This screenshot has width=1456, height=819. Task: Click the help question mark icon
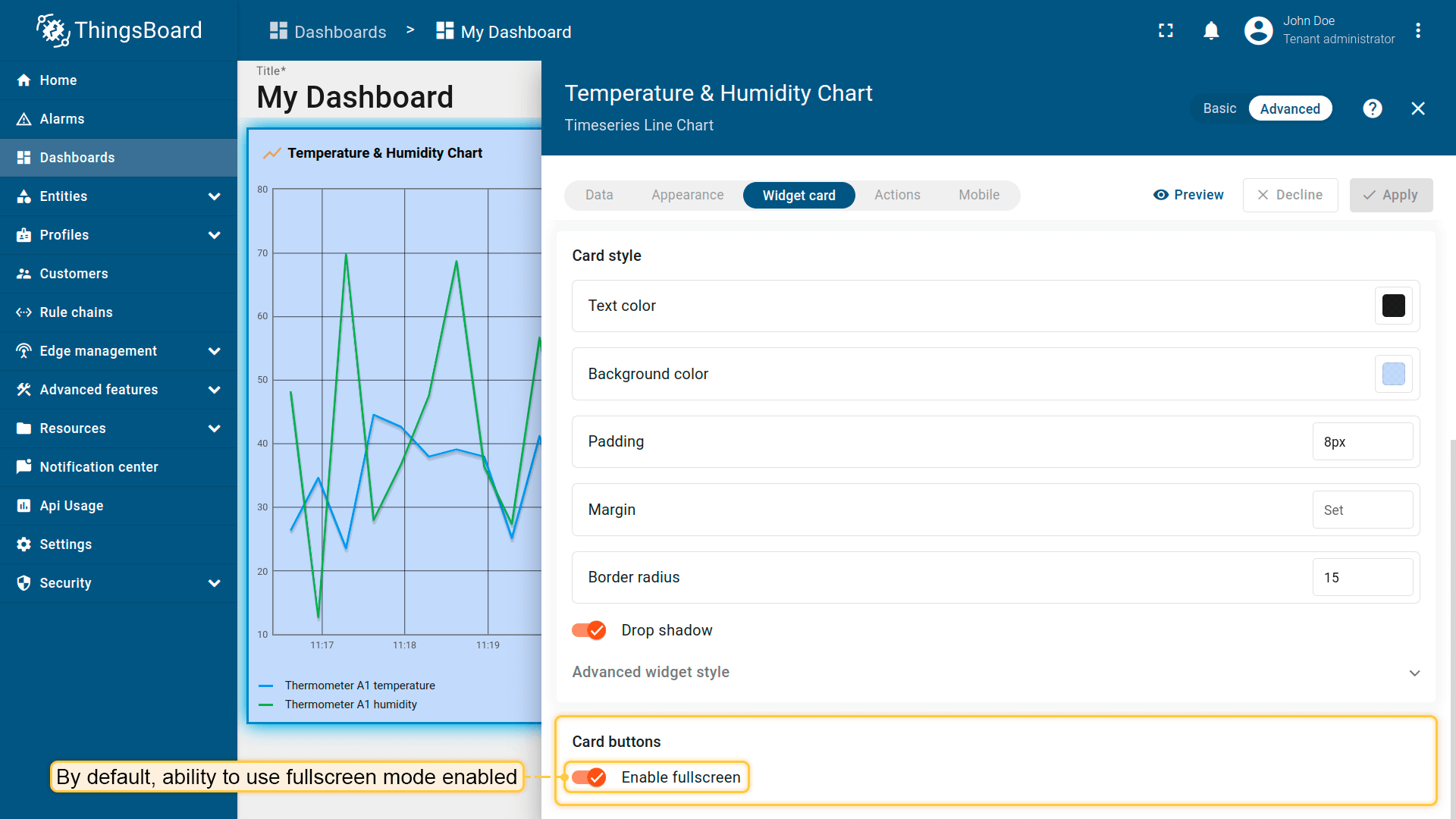tap(1372, 108)
